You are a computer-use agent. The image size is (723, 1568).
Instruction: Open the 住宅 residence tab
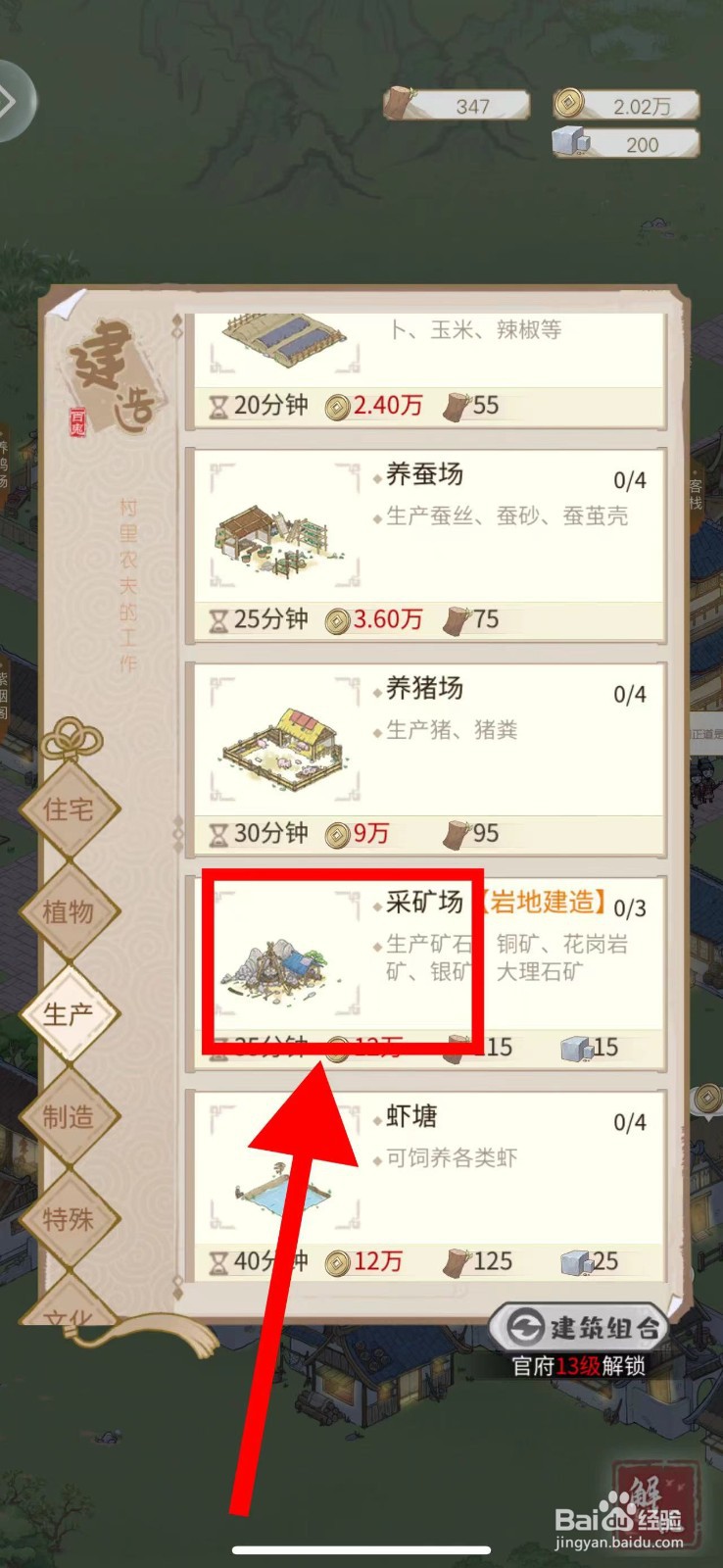point(69,809)
